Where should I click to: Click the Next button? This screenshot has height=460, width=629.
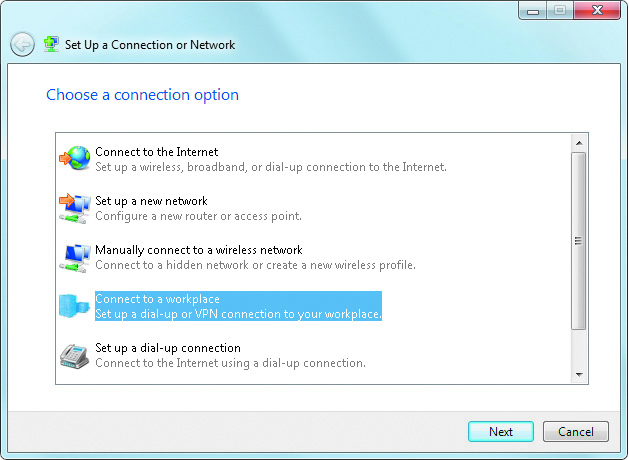tap(501, 432)
